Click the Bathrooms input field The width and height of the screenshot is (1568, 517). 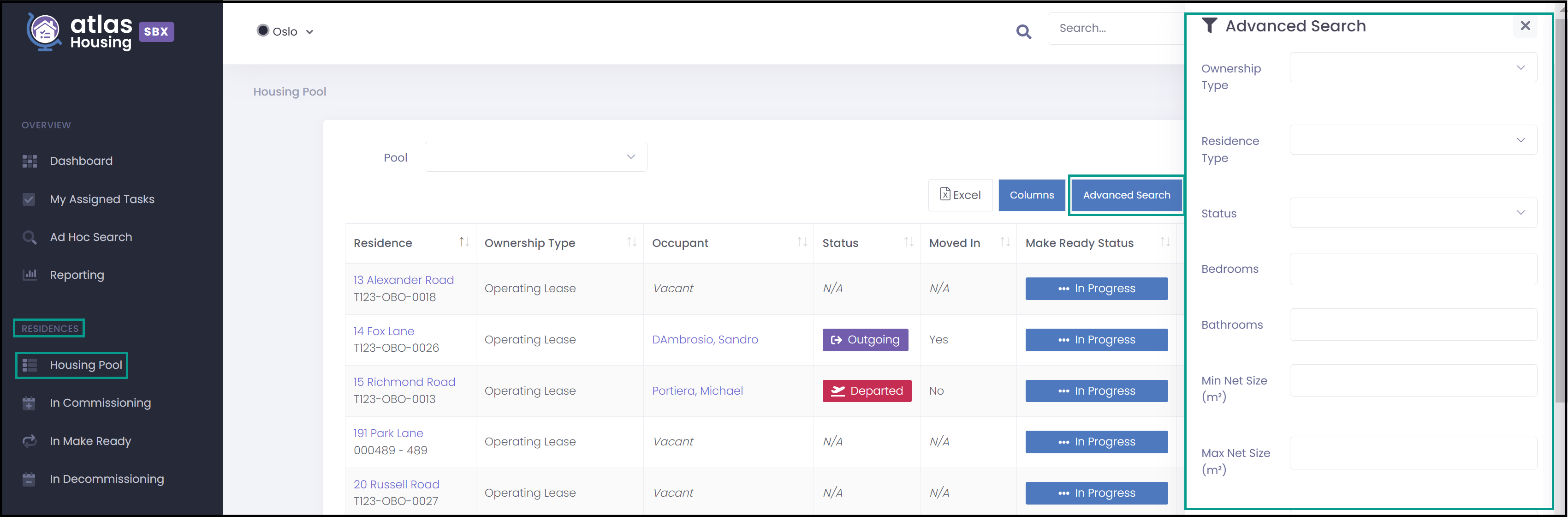1413,324
